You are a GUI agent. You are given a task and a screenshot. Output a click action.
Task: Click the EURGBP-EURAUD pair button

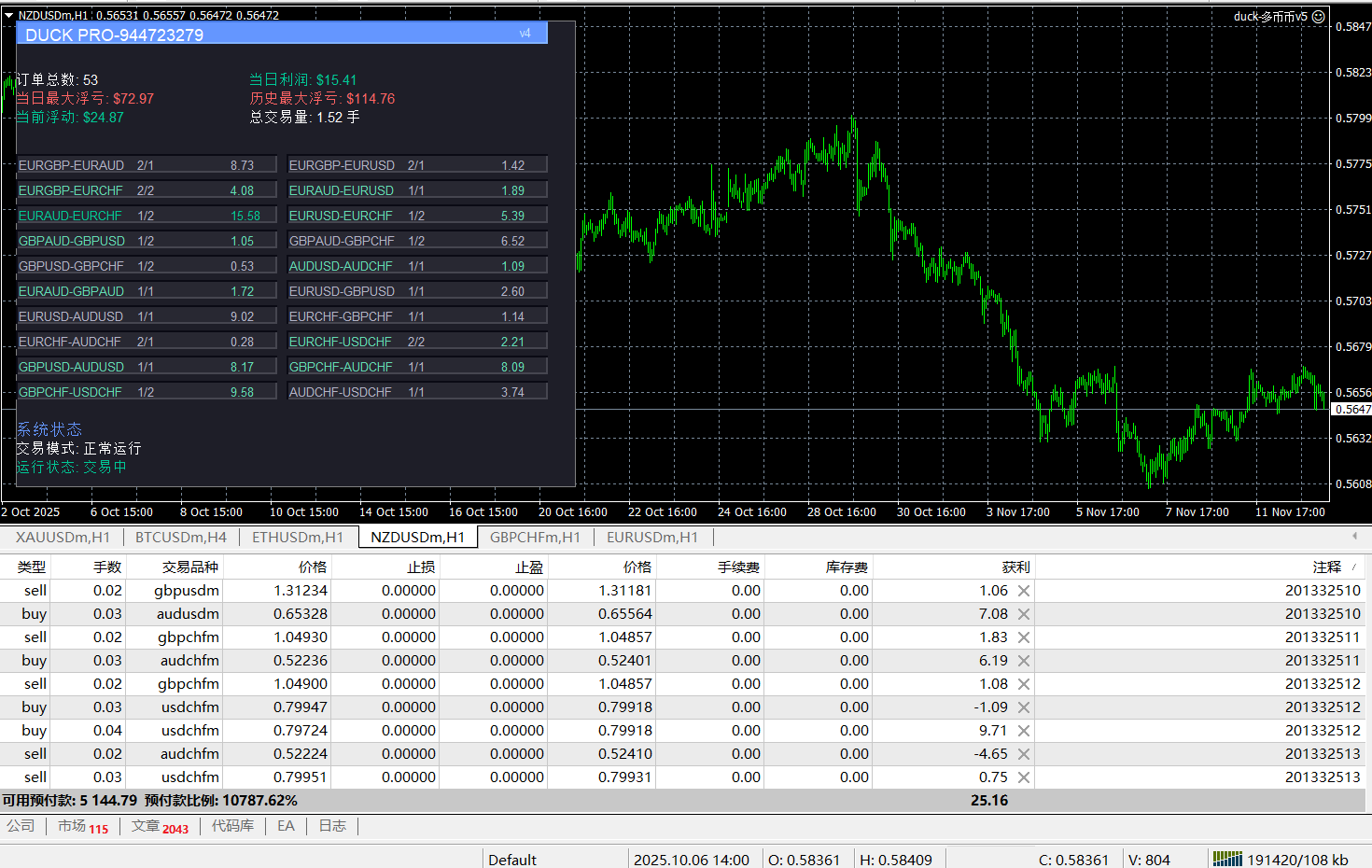tap(147, 165)
